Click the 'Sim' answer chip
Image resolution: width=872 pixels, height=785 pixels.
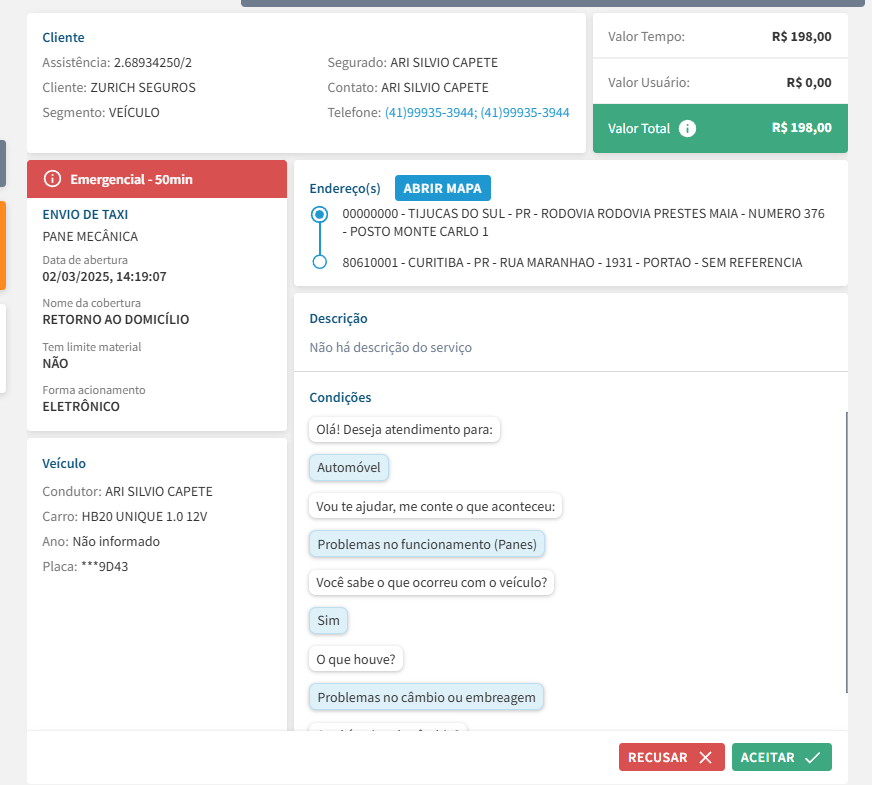point(328,621)
